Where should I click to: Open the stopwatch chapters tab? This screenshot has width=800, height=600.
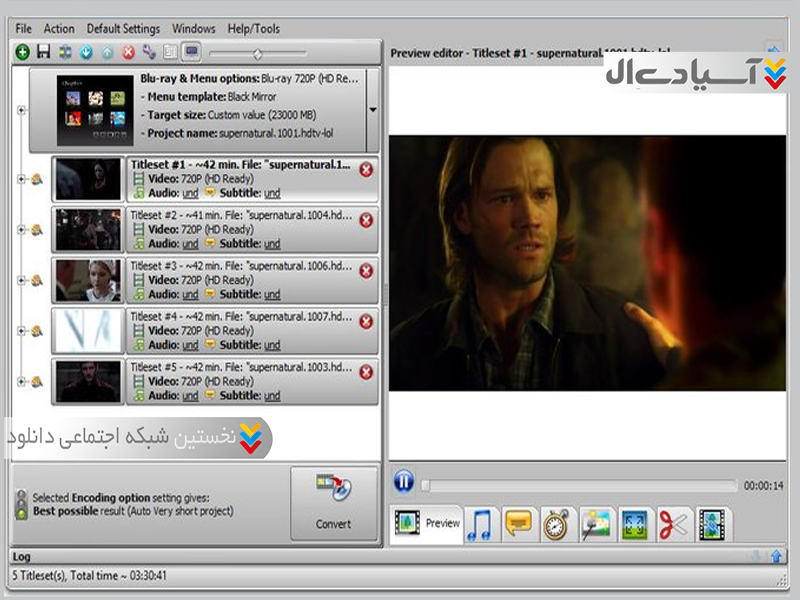click(555, 524)
